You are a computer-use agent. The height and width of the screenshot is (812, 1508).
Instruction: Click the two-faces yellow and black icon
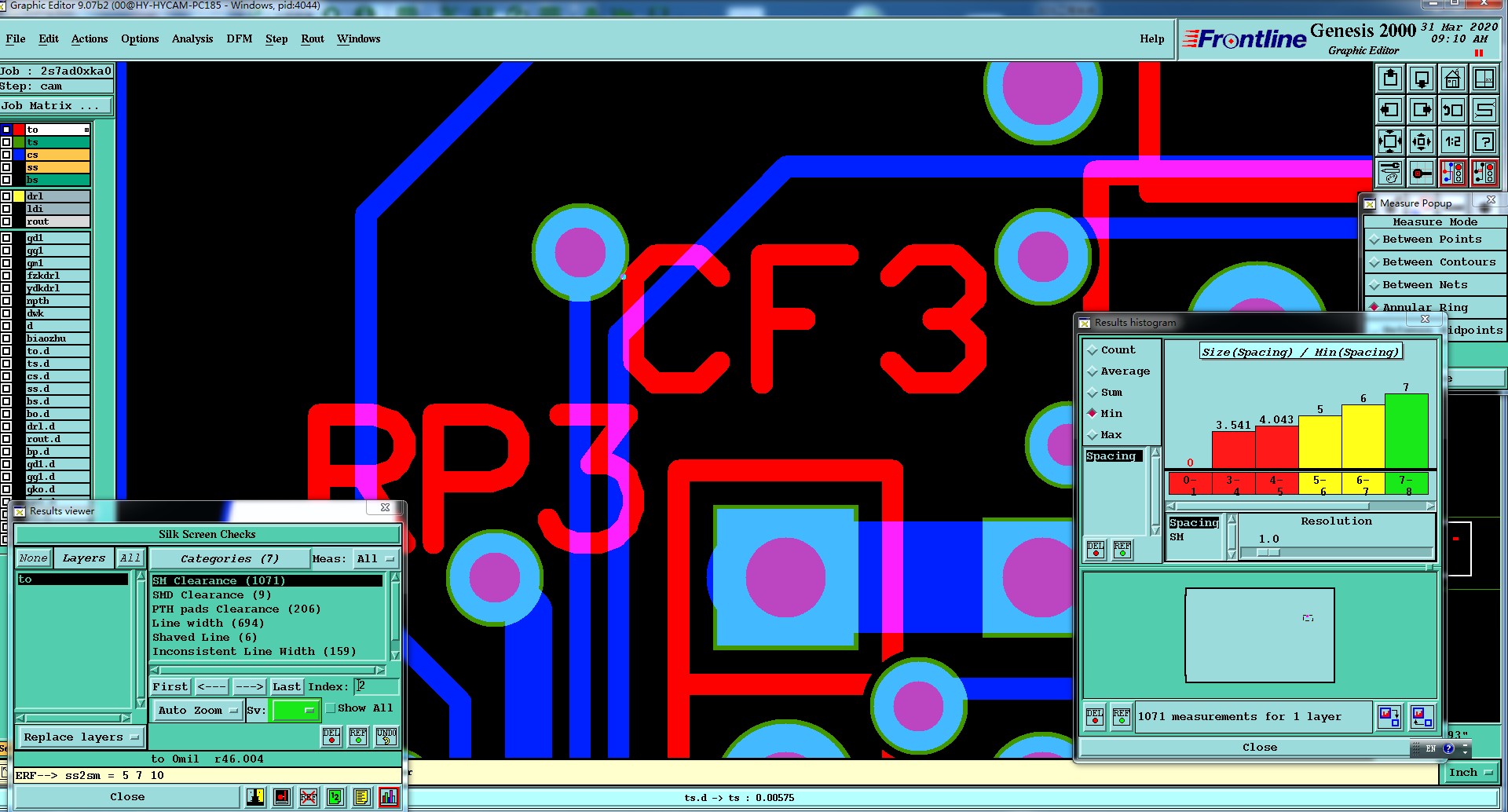(256, 797)
